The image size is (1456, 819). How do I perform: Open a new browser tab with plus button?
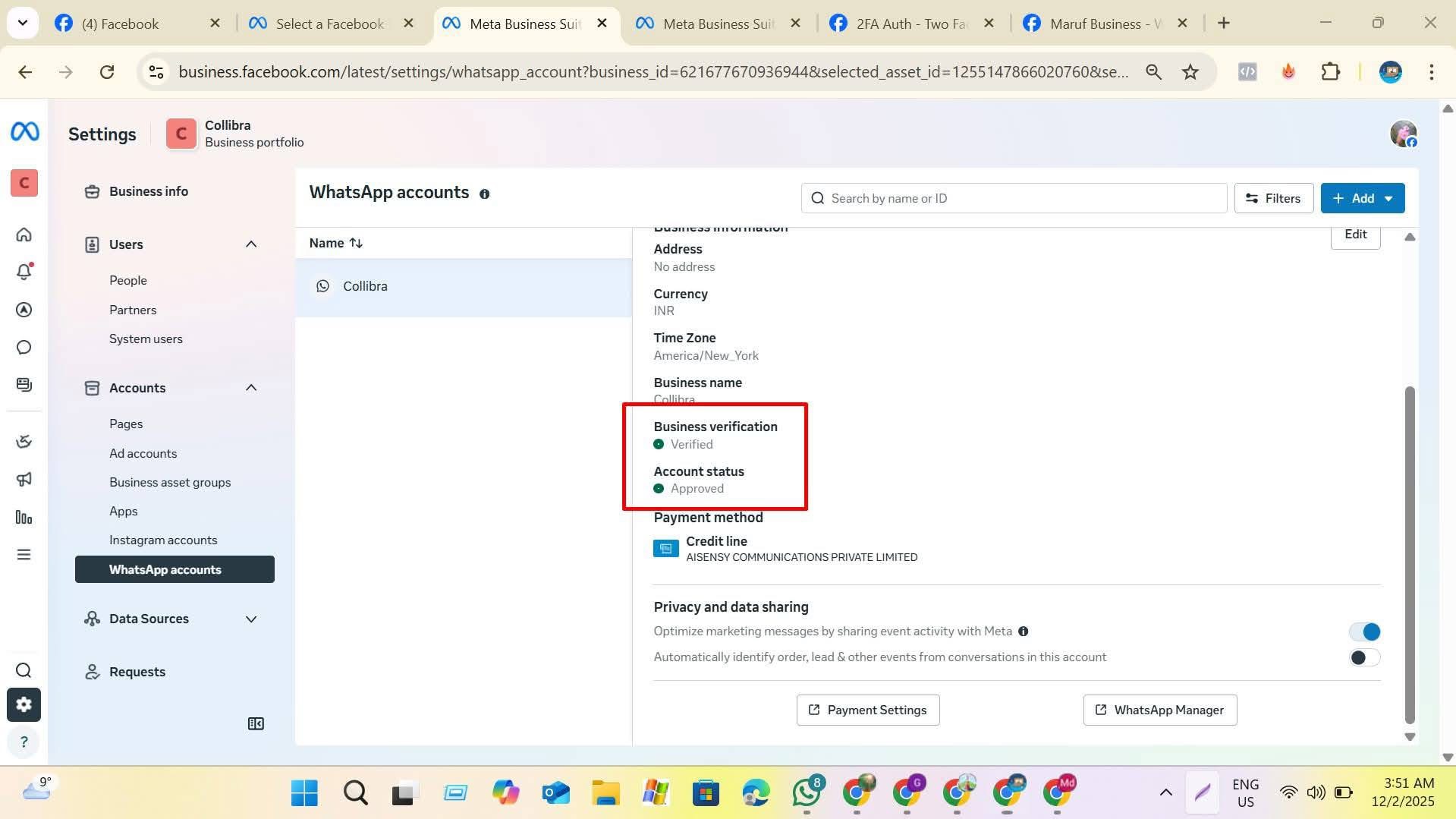pos(1223,24)
